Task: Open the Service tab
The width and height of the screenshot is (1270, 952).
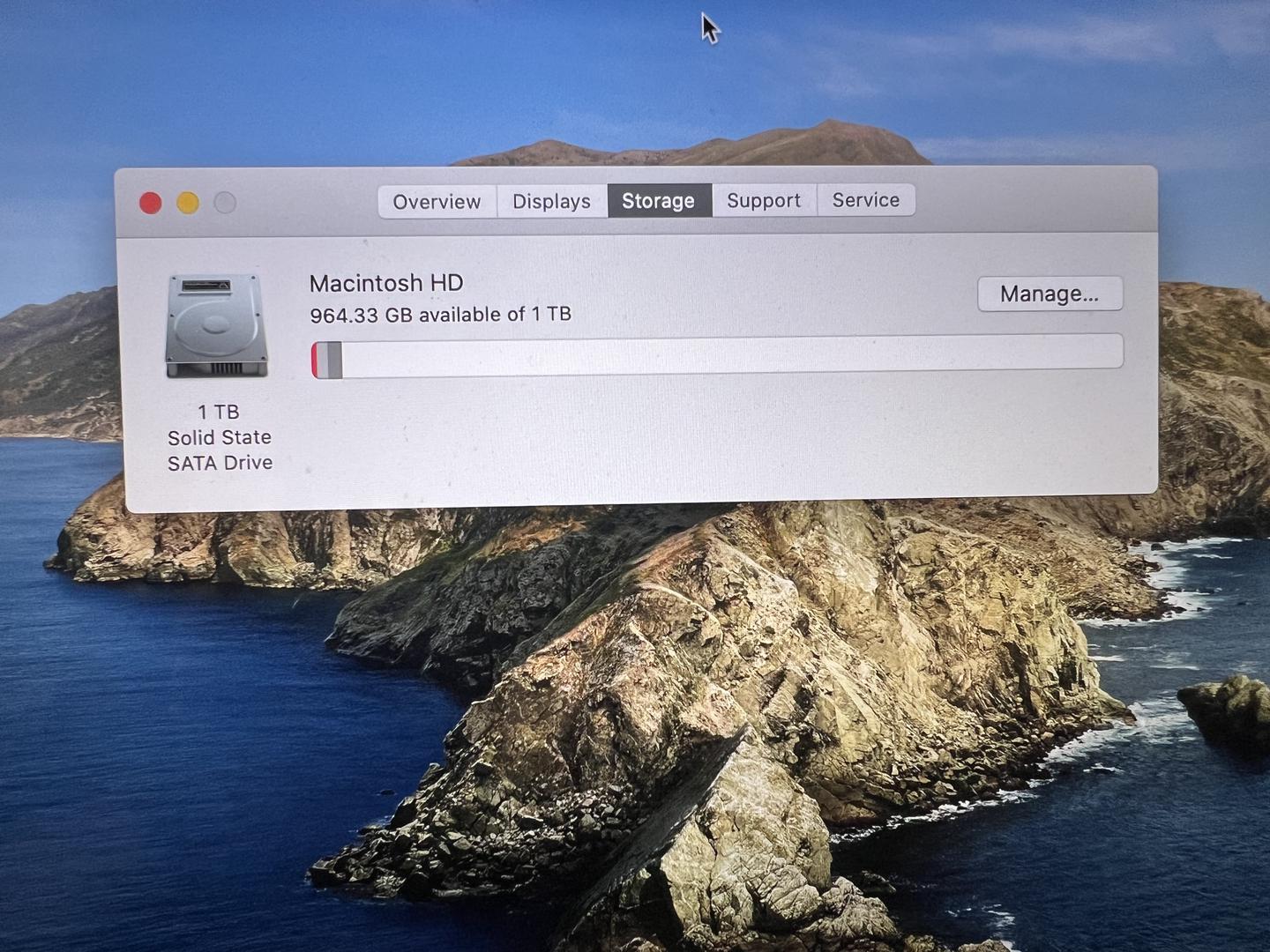Action: click(x=866, y=200)
